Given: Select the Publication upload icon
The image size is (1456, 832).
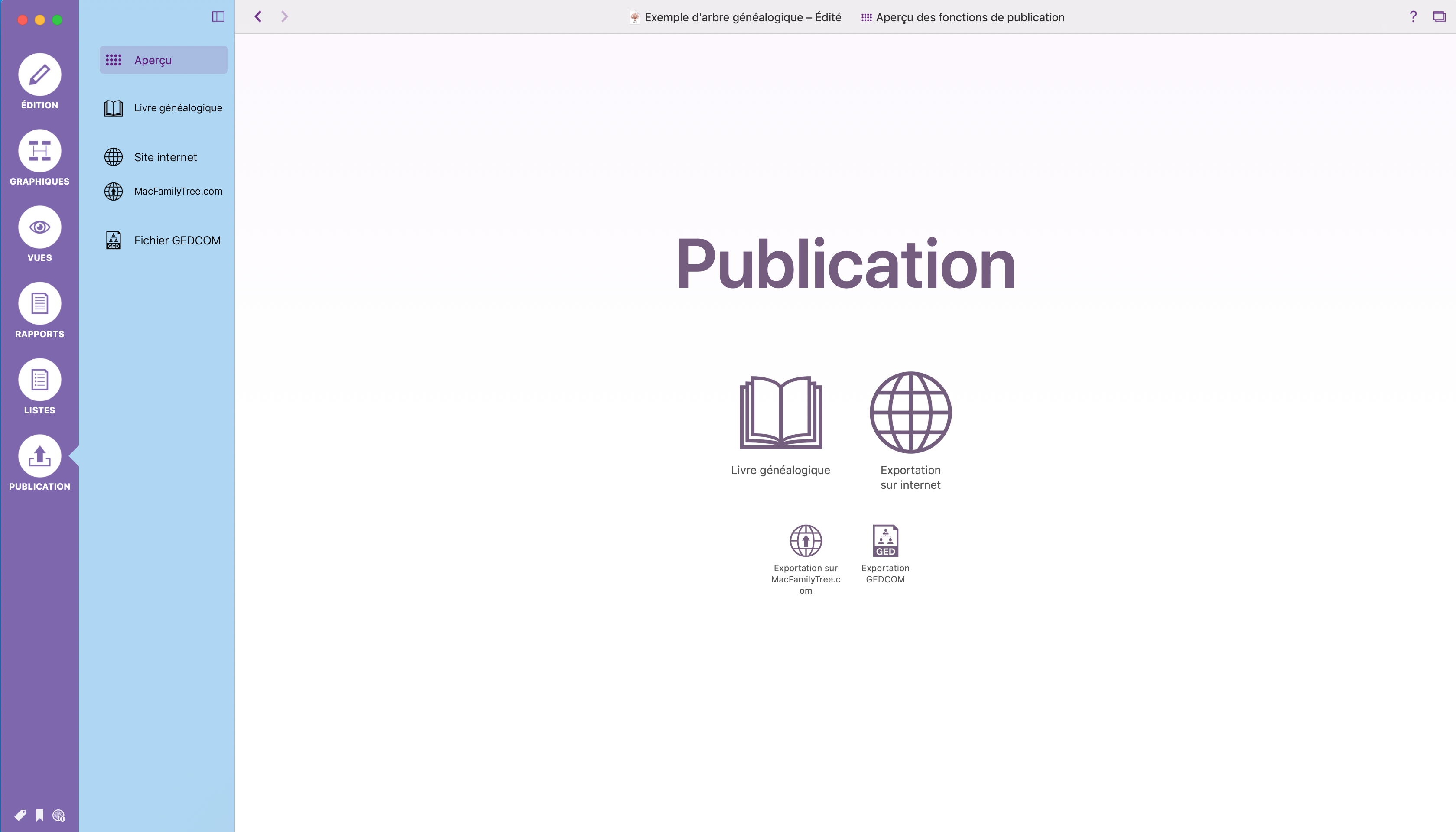Looking at the screenshot, I should point(39,456).
